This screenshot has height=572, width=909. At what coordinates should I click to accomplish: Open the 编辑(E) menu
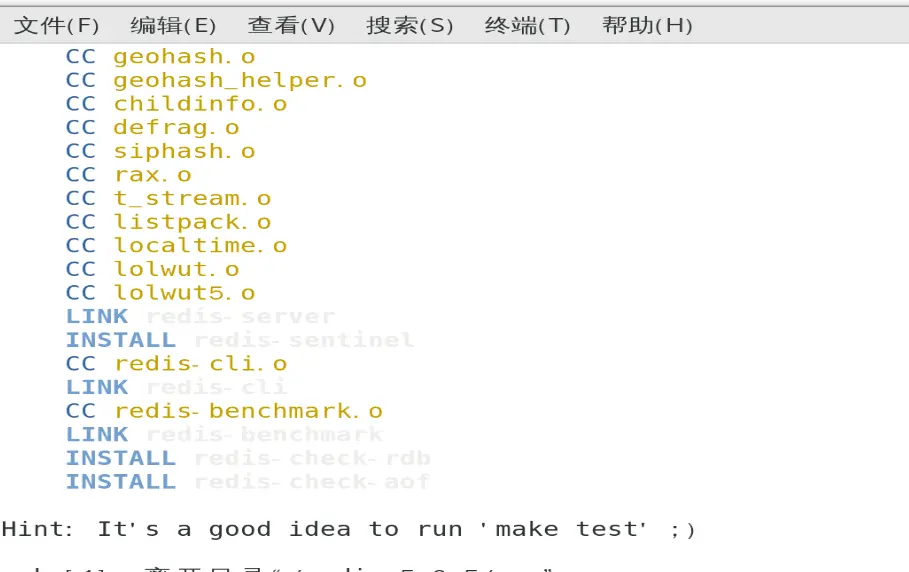(x=173, y=25)
